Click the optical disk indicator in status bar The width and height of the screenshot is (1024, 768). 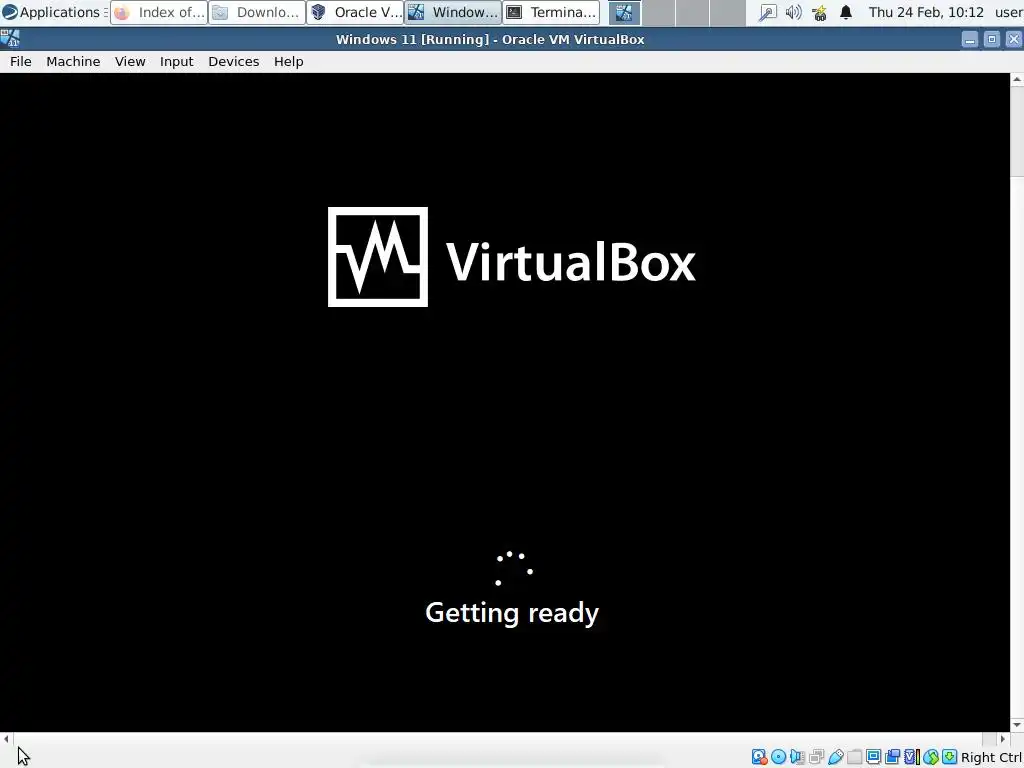(x=778, y=757)
